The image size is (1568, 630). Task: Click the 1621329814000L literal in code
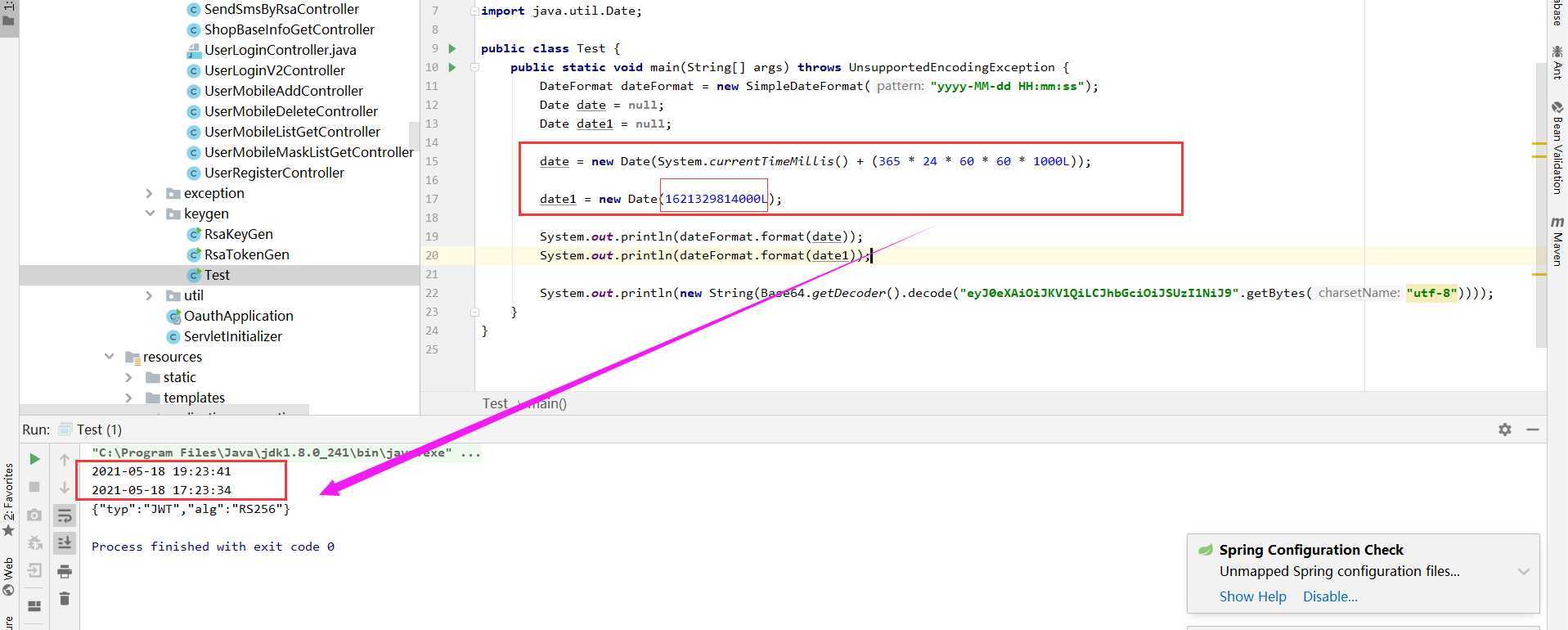[716, 199]
